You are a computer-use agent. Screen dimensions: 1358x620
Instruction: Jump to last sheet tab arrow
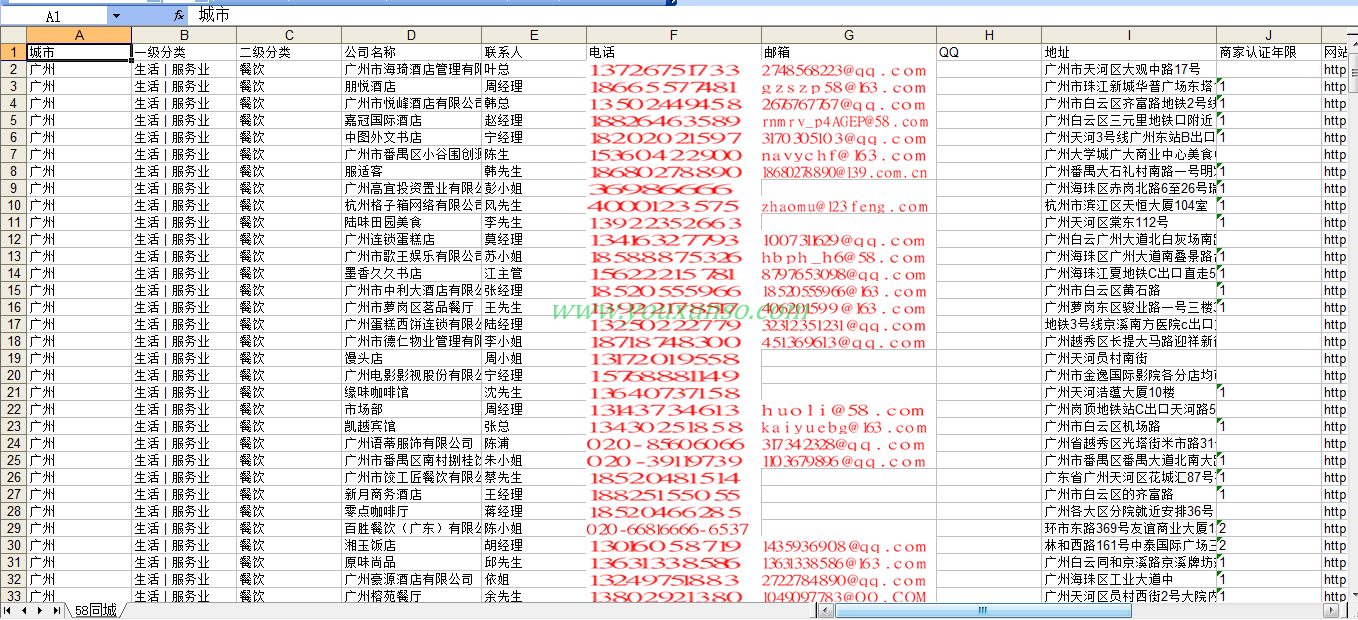(56, 610)
